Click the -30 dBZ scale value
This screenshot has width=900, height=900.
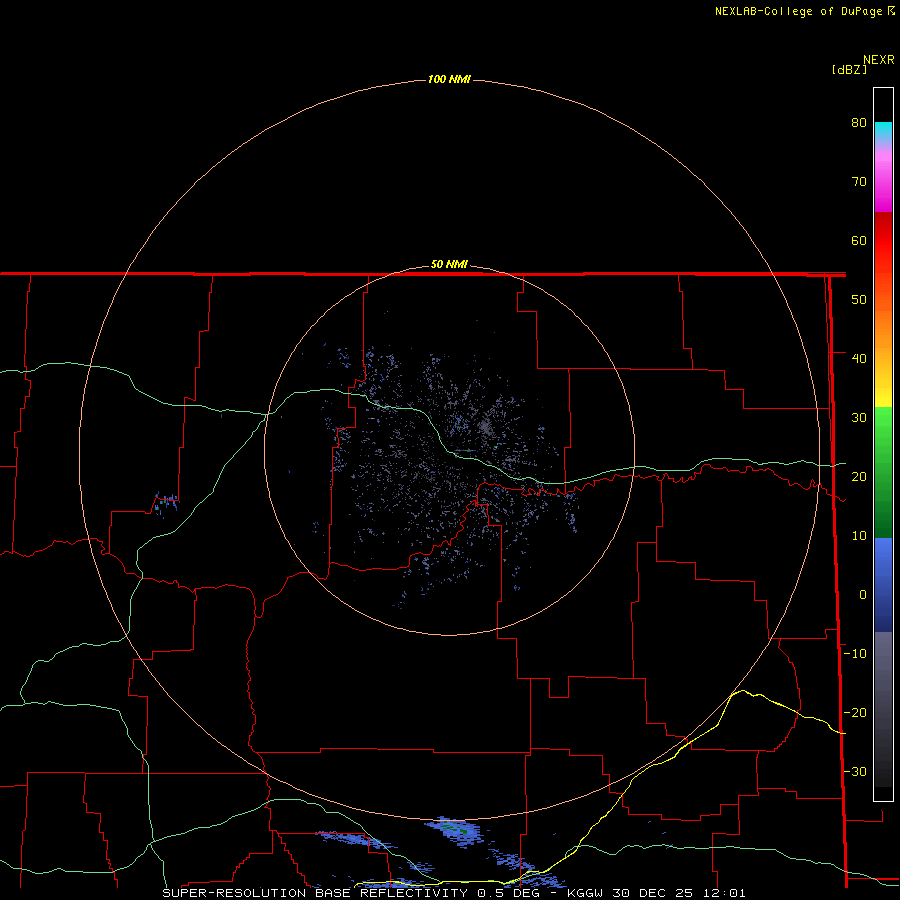point(855,771)
